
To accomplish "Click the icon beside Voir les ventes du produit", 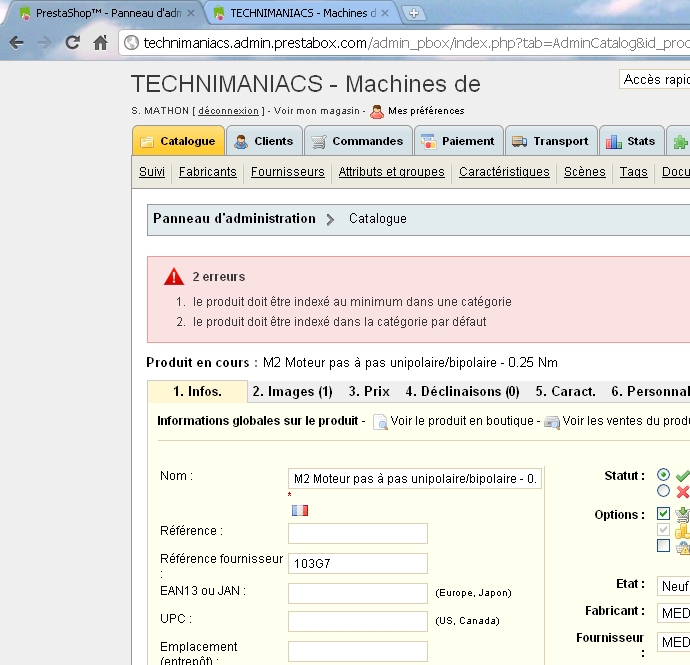I will (x=552, y=422).
